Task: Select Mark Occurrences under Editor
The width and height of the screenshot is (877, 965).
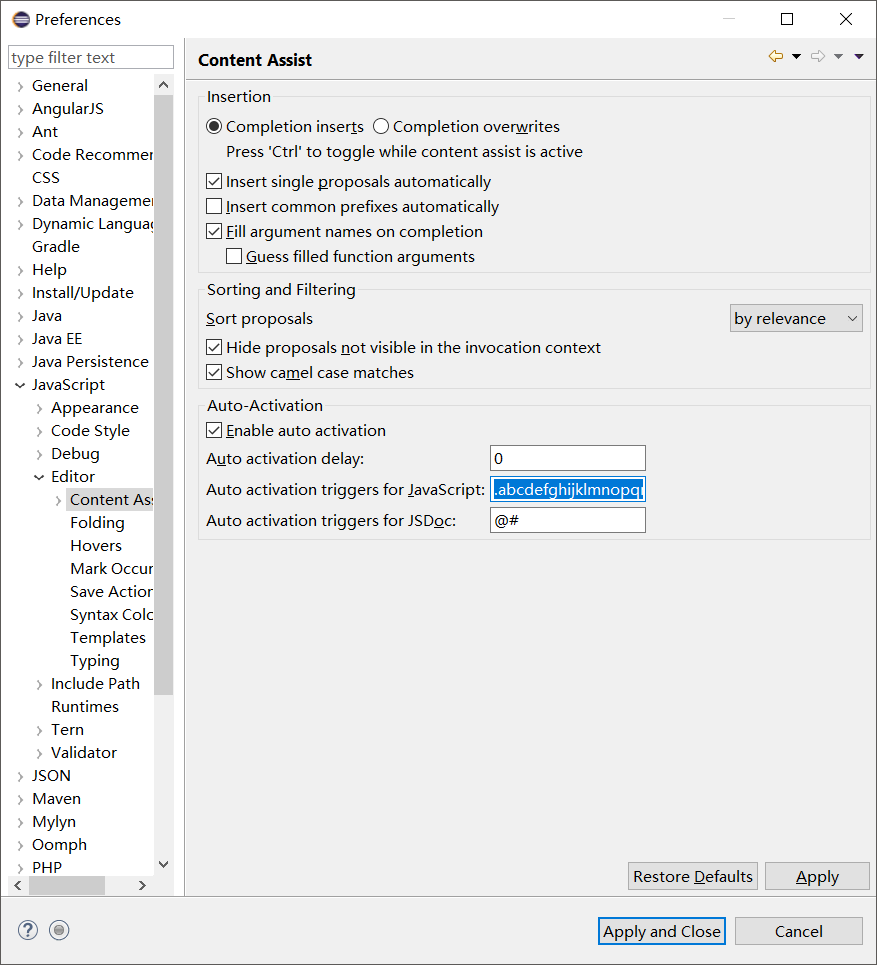Action: [111, 568]
